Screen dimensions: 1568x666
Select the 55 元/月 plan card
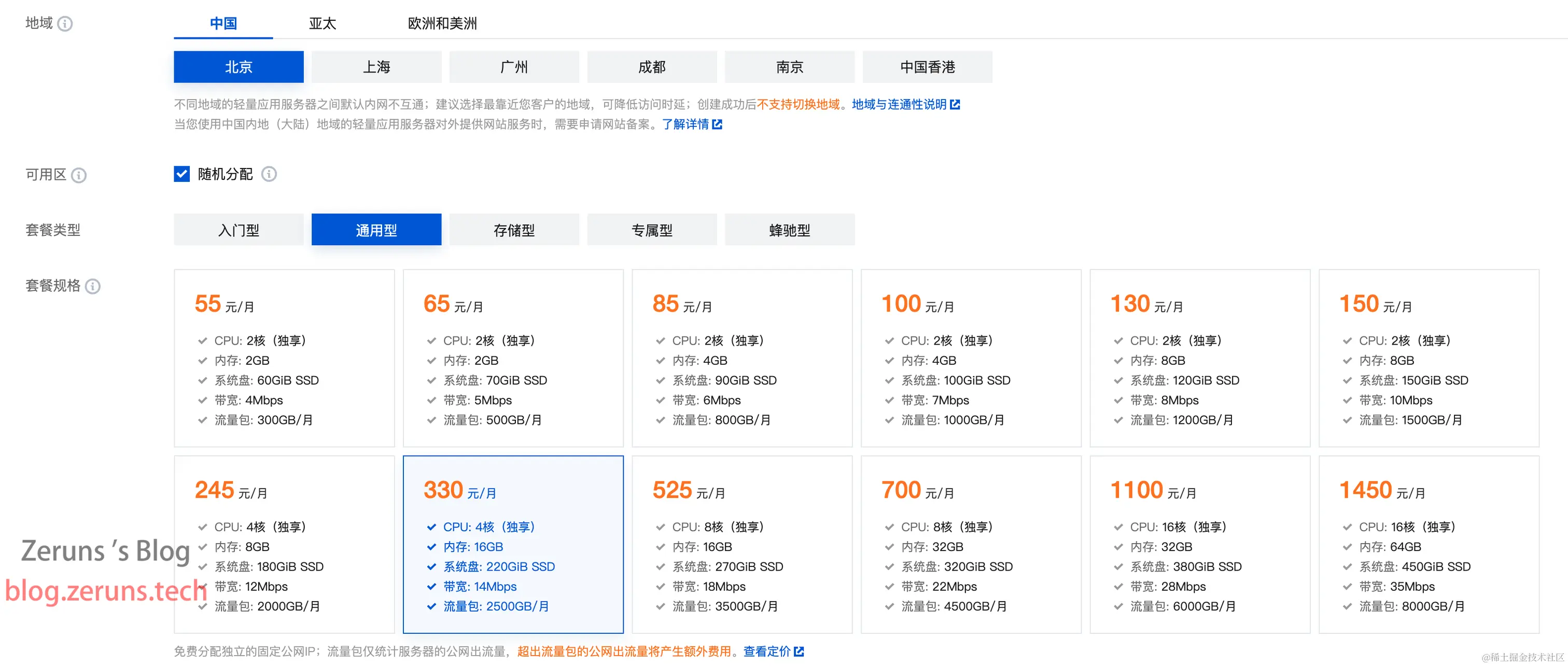(284, 358)
